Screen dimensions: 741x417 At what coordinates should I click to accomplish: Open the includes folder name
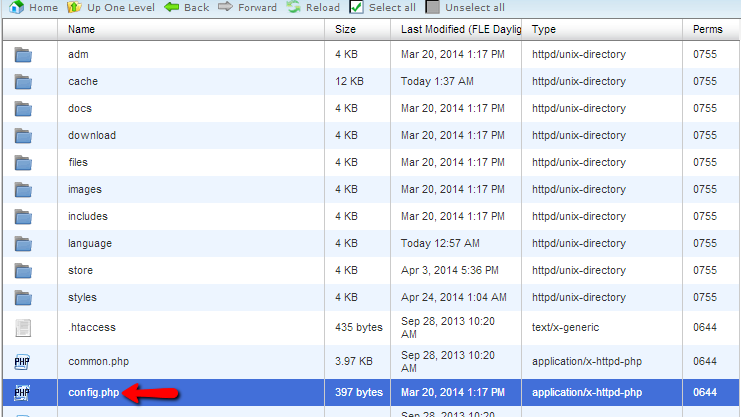[87, 216]
